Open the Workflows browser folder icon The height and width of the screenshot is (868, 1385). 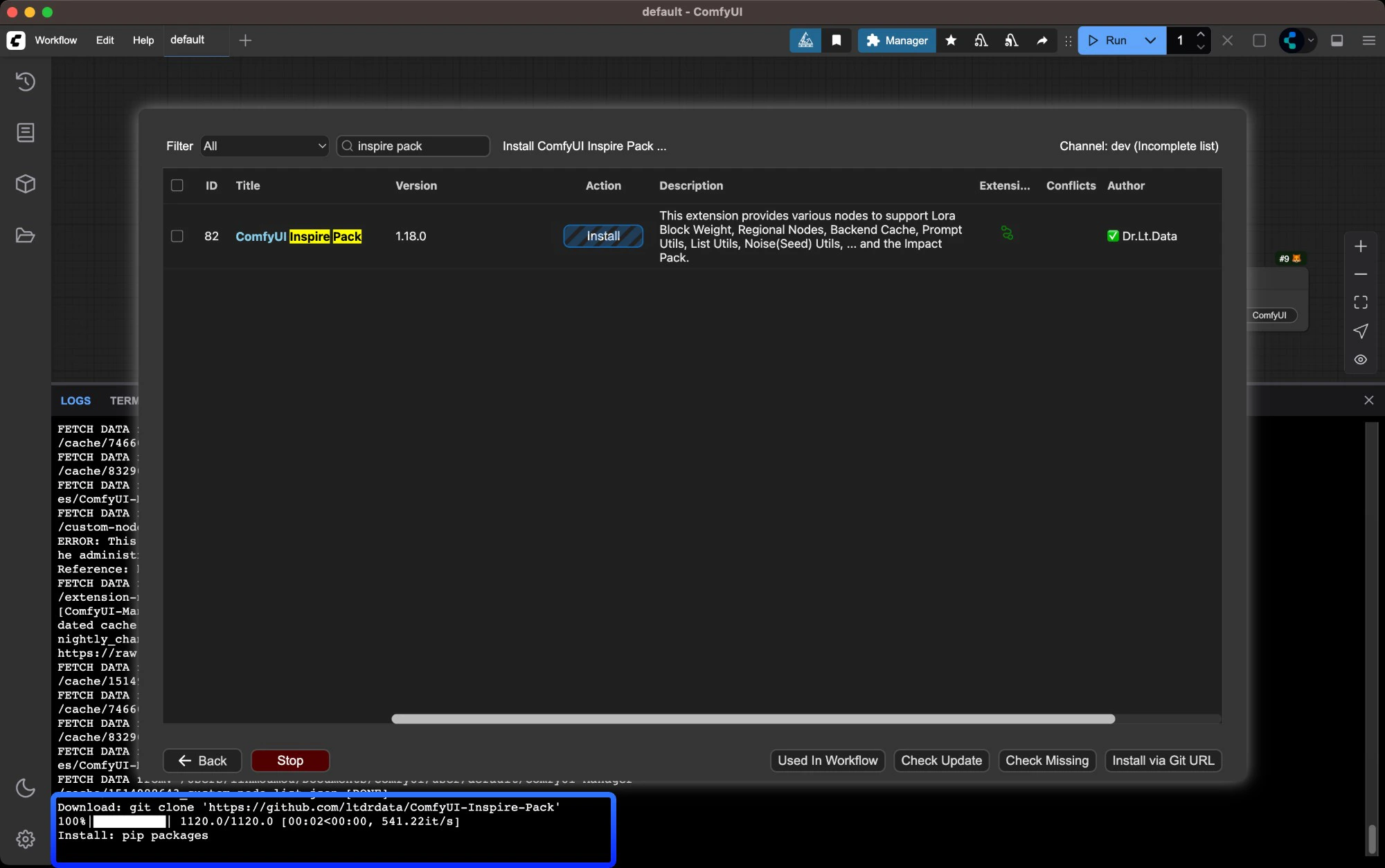(x=26, y=236)
